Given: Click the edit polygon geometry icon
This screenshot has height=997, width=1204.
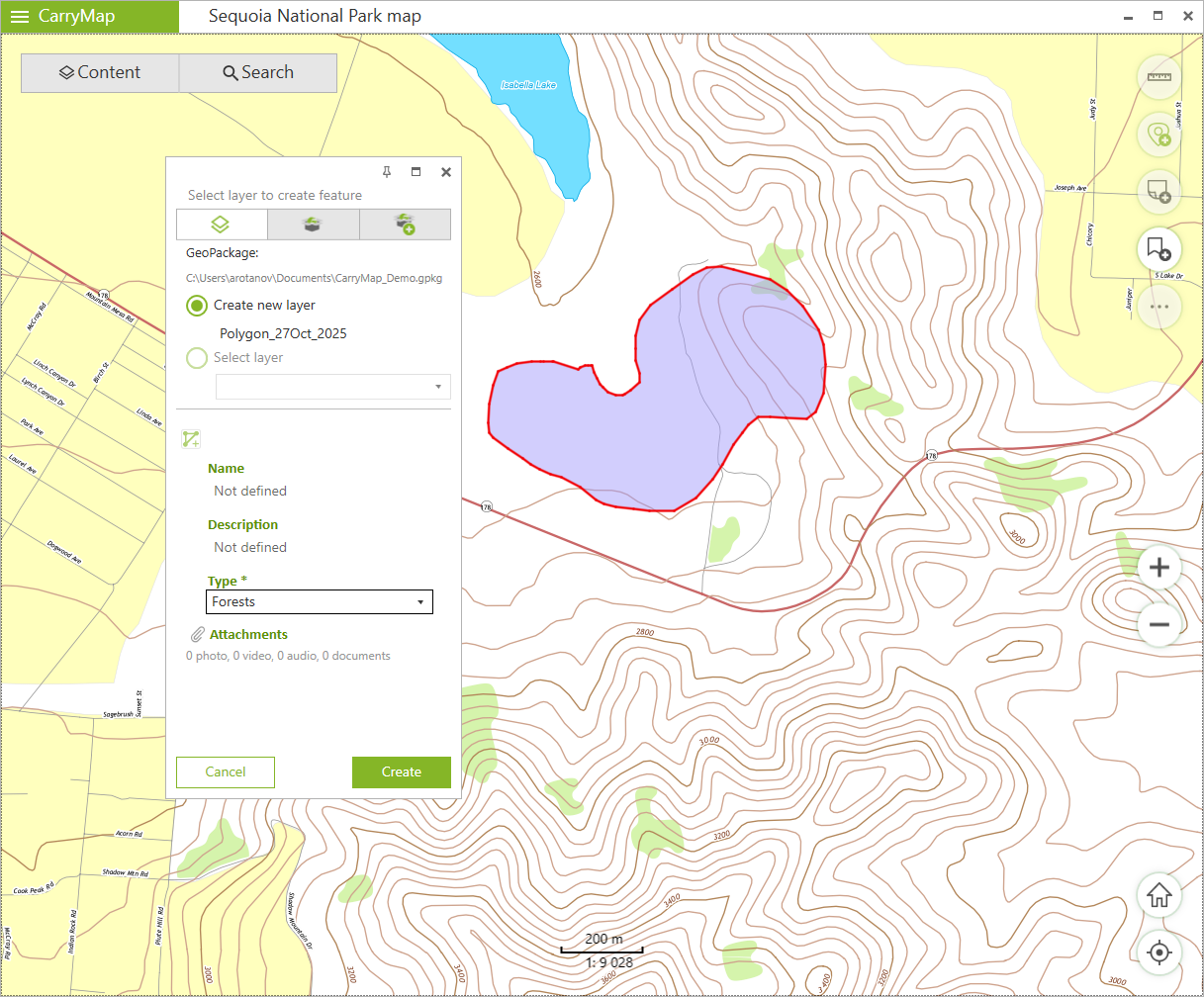Looking at the screenshot, I should (x=191, y=439).
